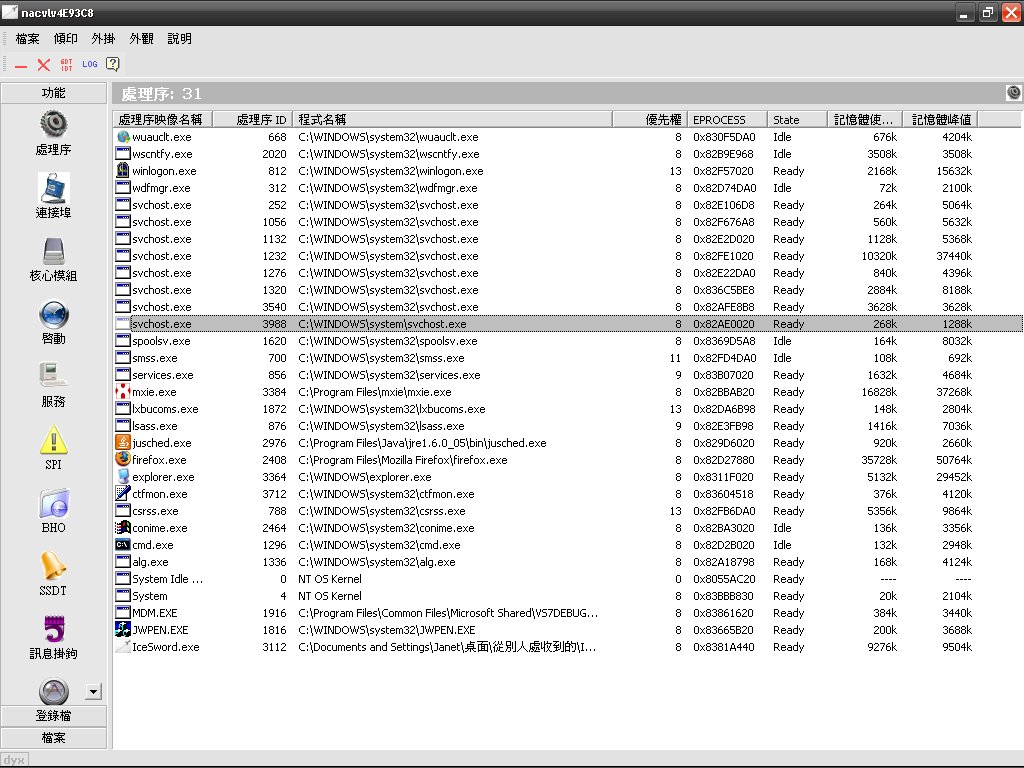This screenshot has width=1024, height=768.
Task: Sort by EPROCESS column header
Action: tap(727, 120)
